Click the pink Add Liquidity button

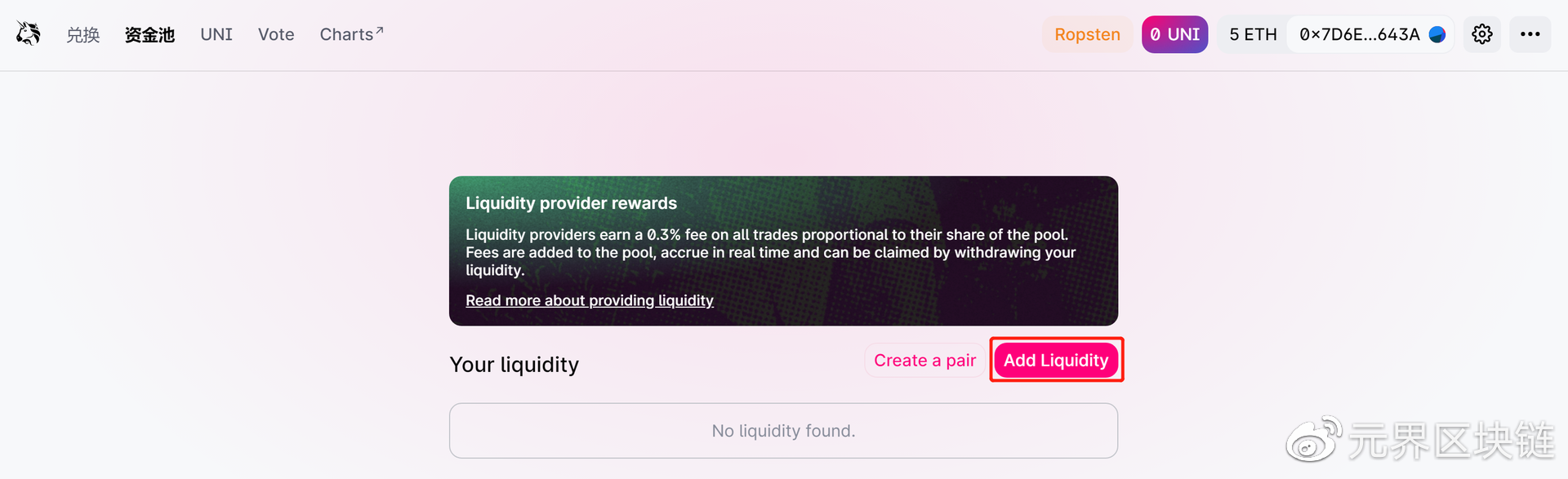[x=1056, y=360]
